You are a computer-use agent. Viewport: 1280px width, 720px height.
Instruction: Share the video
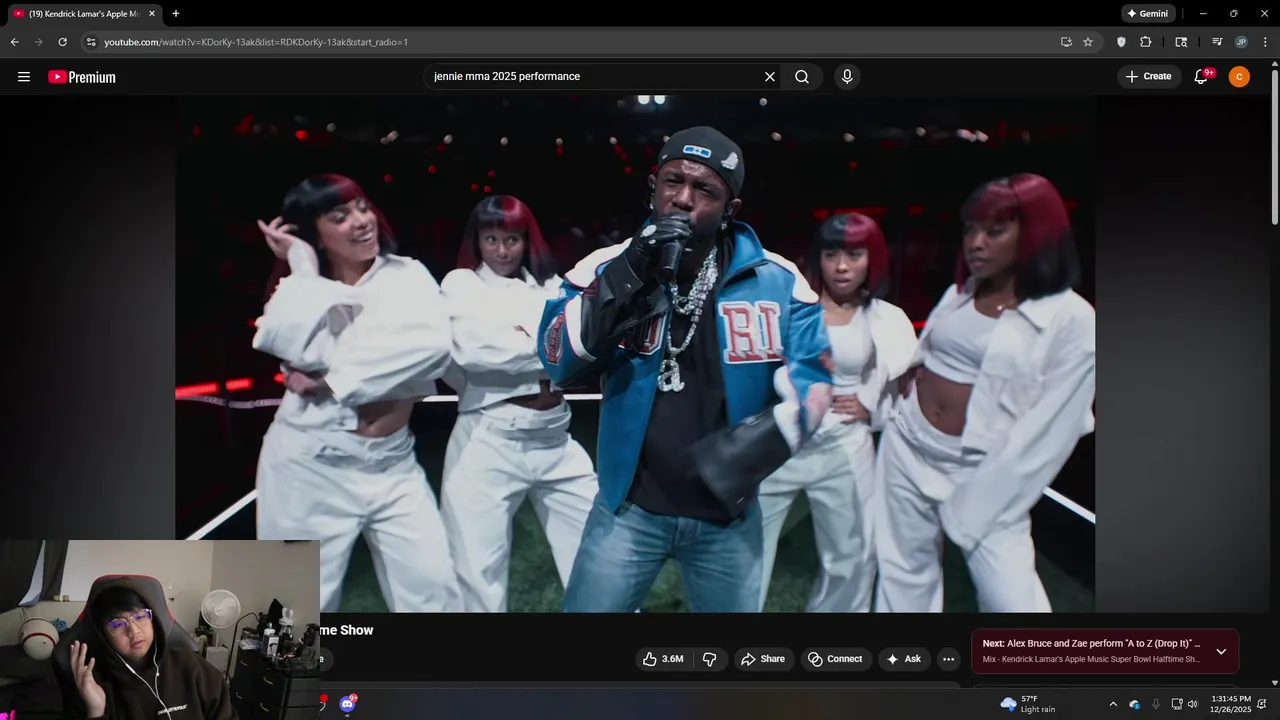click(762, 659)
